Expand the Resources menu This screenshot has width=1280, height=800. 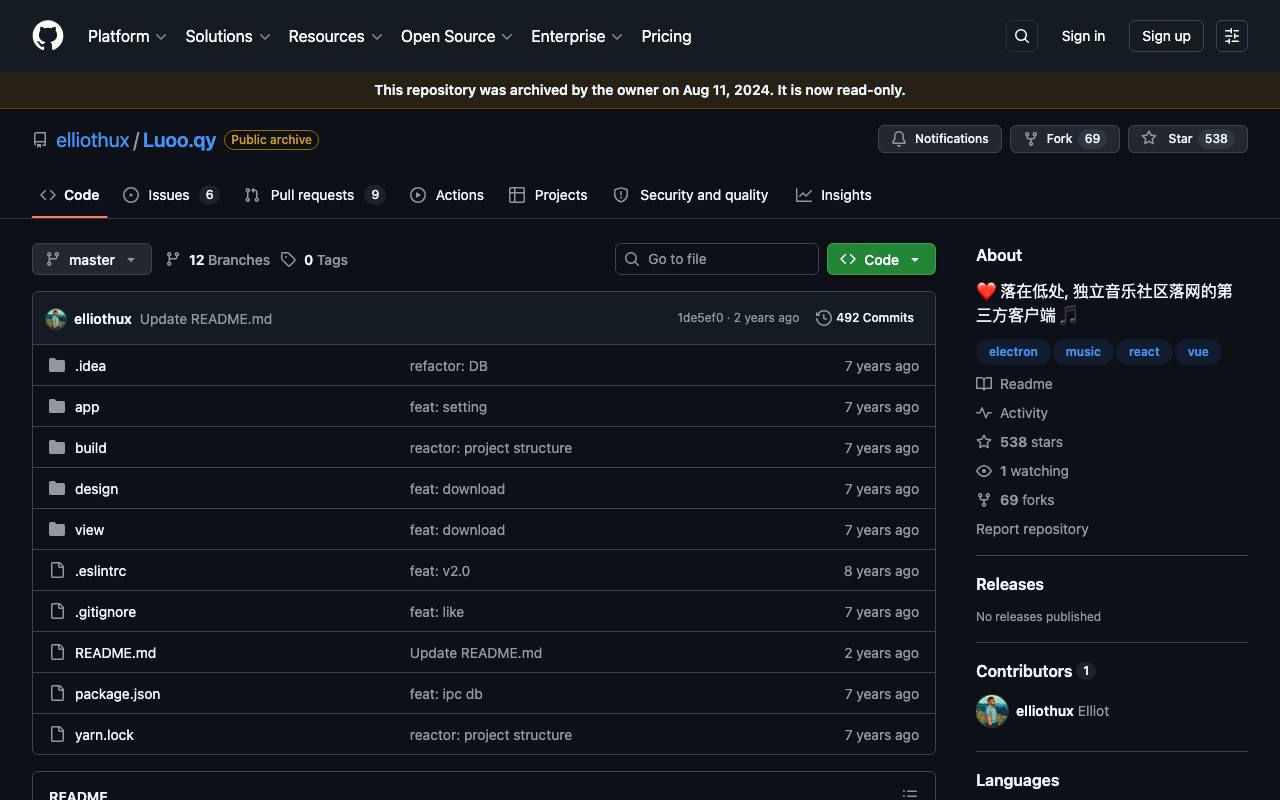click(335, 36)
